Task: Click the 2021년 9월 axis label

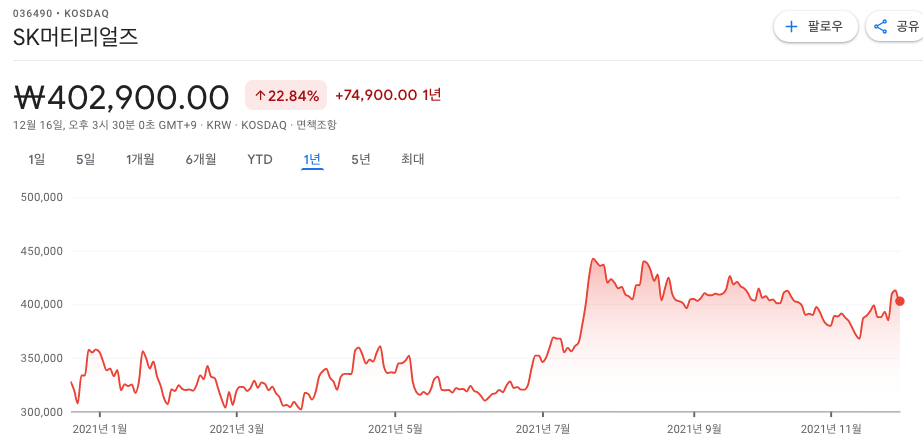Action: click(x=694, y=429)
